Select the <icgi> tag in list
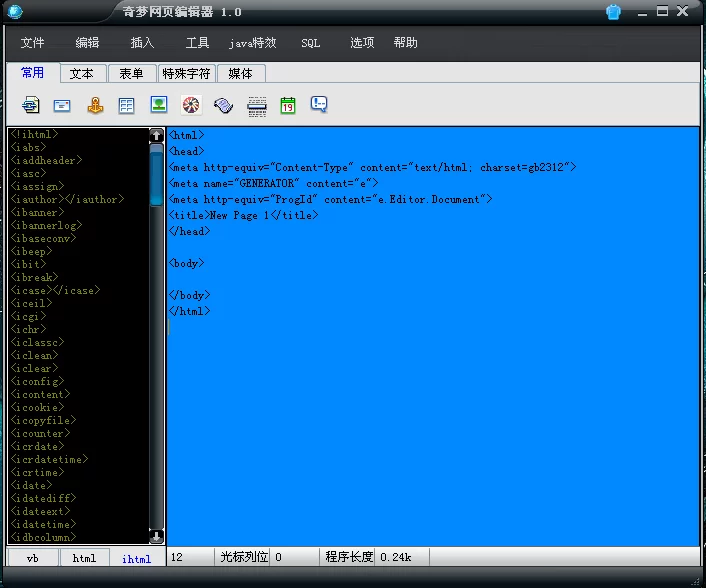 pos(28,317)
